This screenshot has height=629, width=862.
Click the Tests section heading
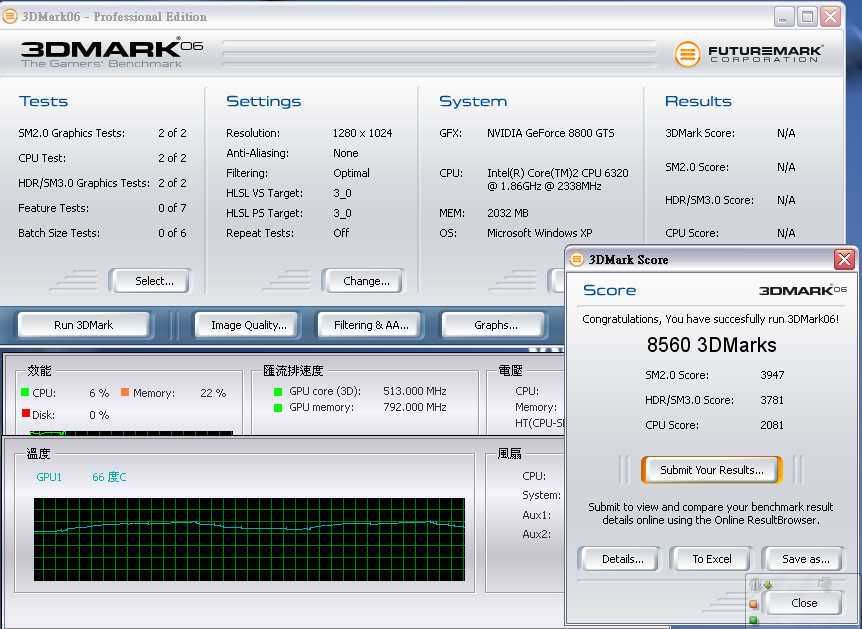point(43,101)
